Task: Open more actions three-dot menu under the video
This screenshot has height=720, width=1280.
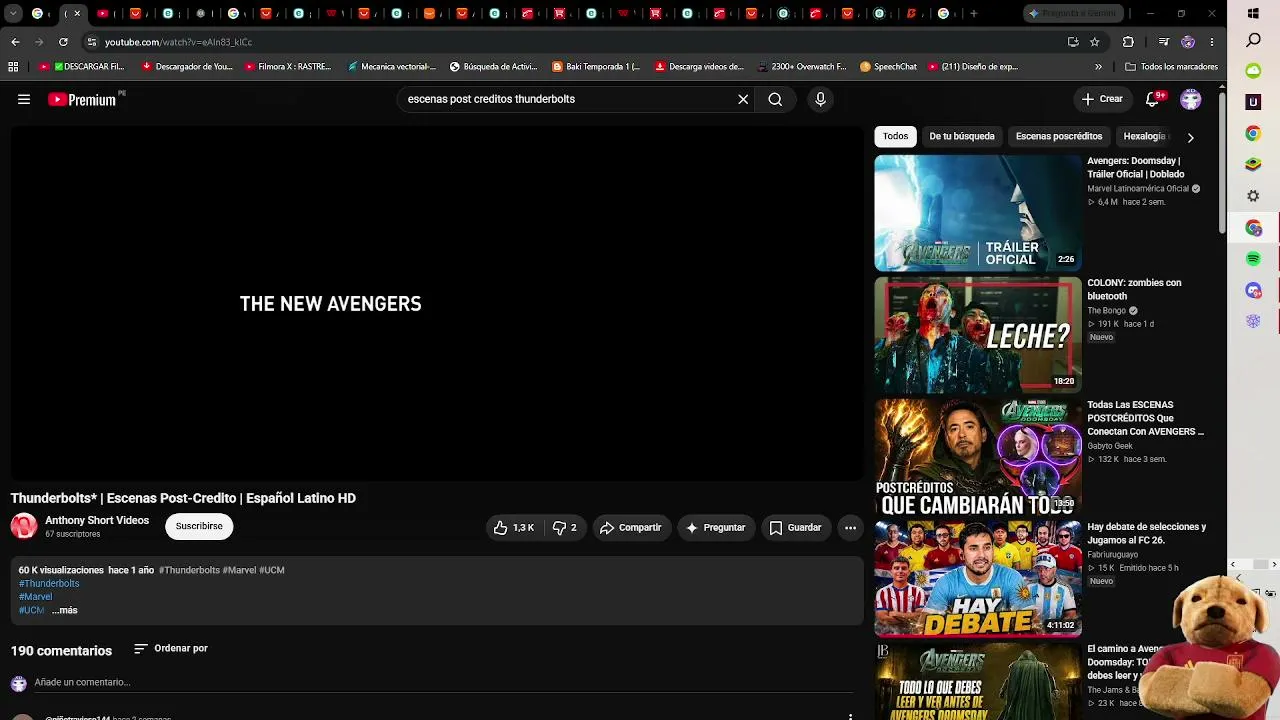Action: click(850, 527)
